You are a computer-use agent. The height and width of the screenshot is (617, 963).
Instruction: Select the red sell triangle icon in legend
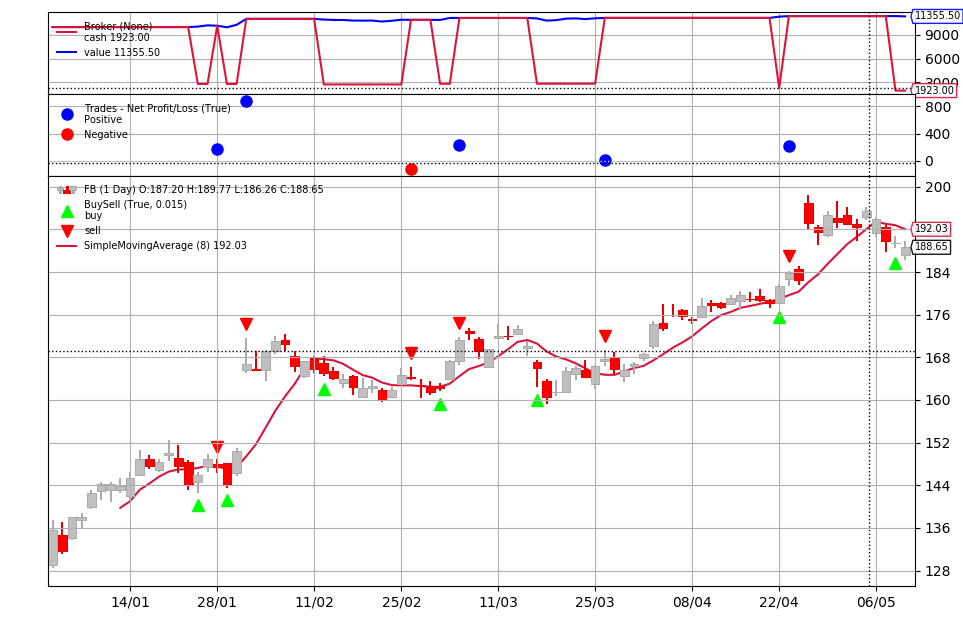pos(66,231)
